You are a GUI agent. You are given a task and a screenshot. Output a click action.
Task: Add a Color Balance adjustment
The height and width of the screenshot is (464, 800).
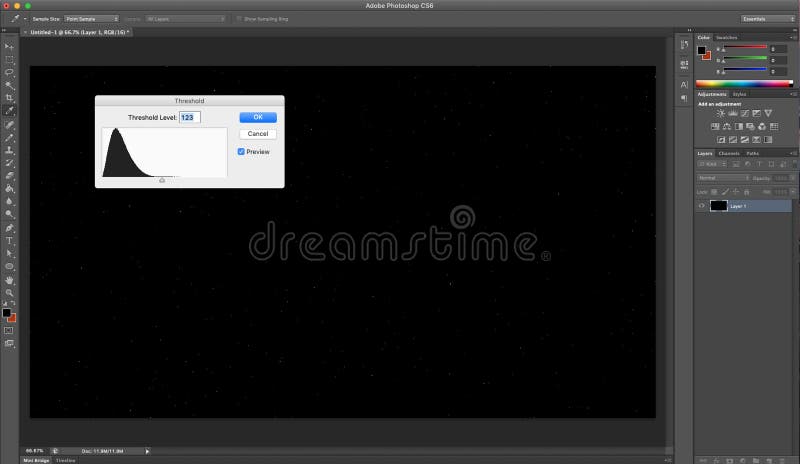727,127
